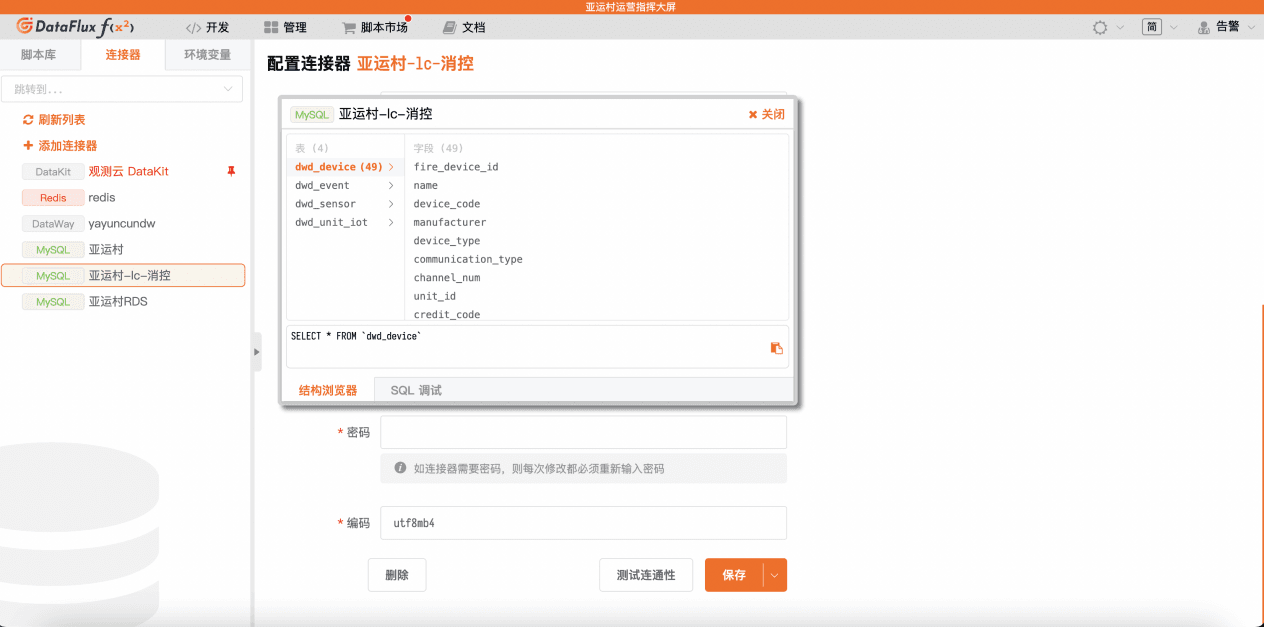Viewport: 1264px width, 627px height.
Task: Switch to the 脚本库 tab
Action: click(39, 55)
